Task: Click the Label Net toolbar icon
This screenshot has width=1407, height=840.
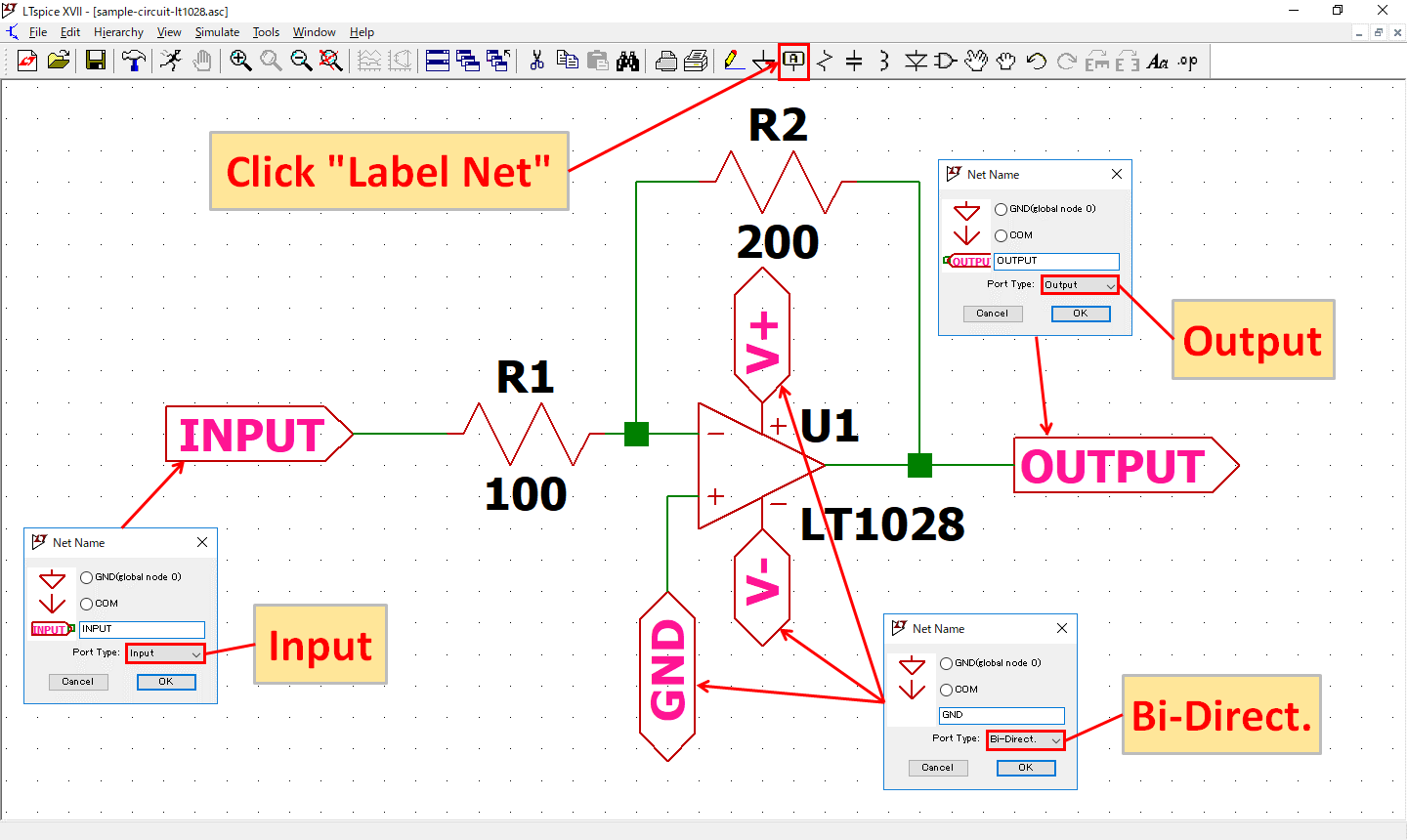Action: pyautogui.click(x=794, y=61)
